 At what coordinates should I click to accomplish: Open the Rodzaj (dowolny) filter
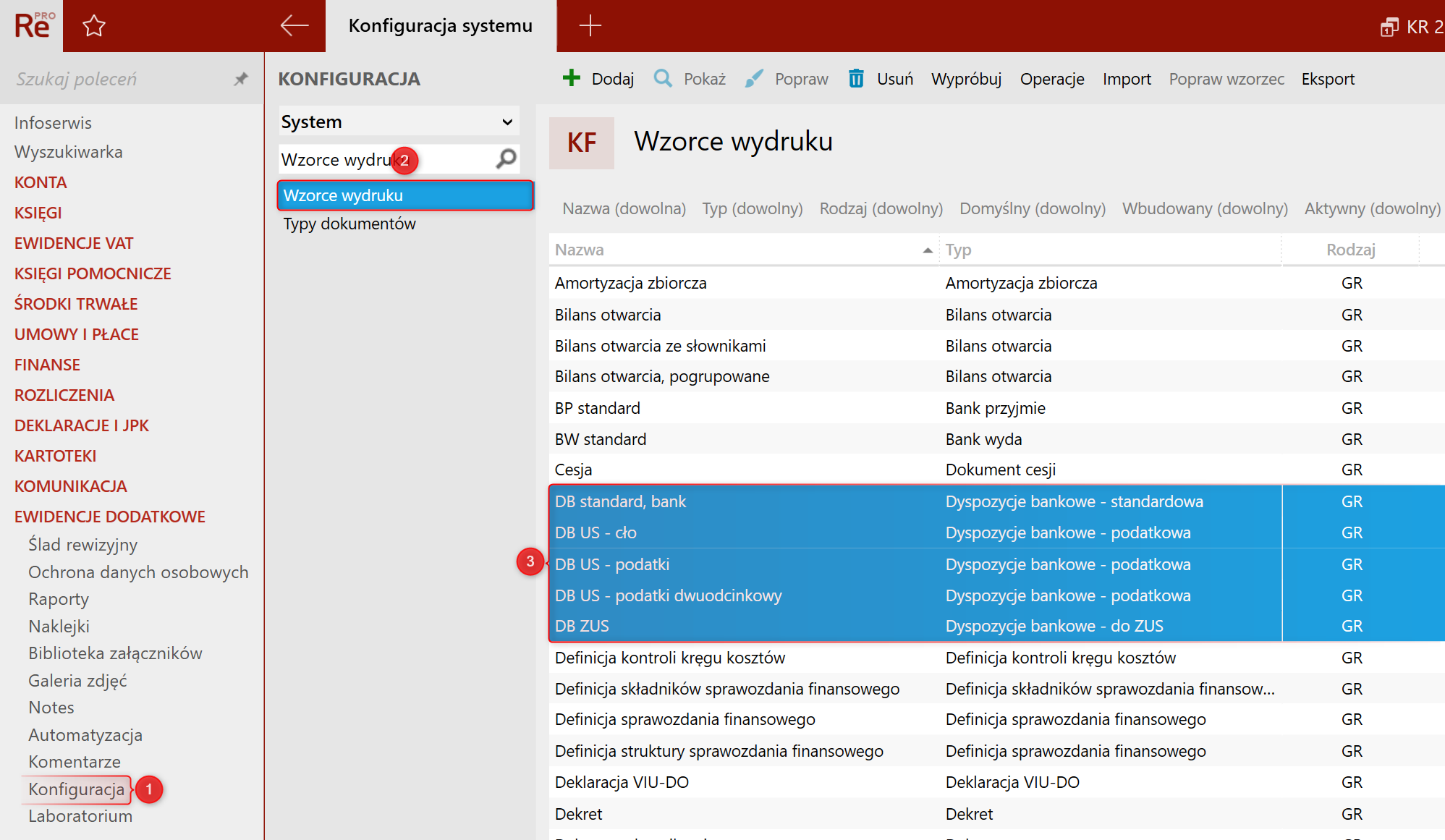click(881, 208)
